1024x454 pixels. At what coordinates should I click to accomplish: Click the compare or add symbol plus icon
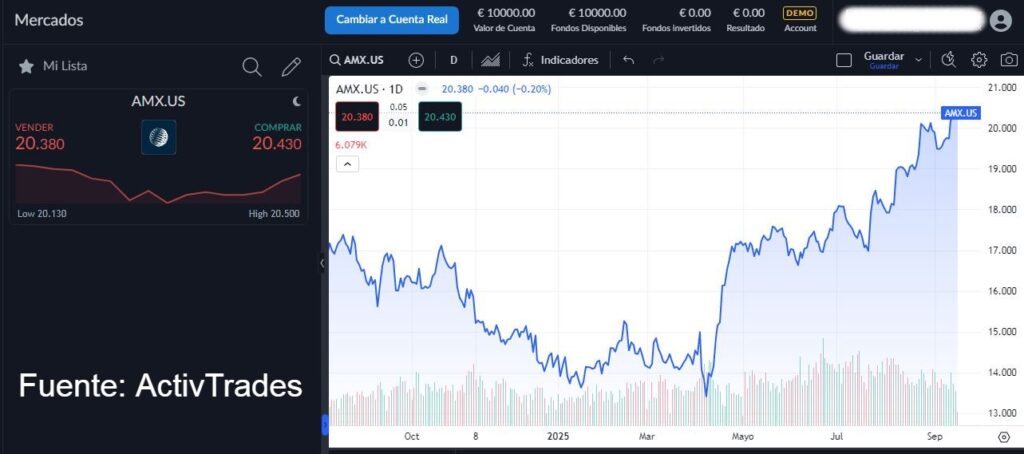tap(416, 60)
